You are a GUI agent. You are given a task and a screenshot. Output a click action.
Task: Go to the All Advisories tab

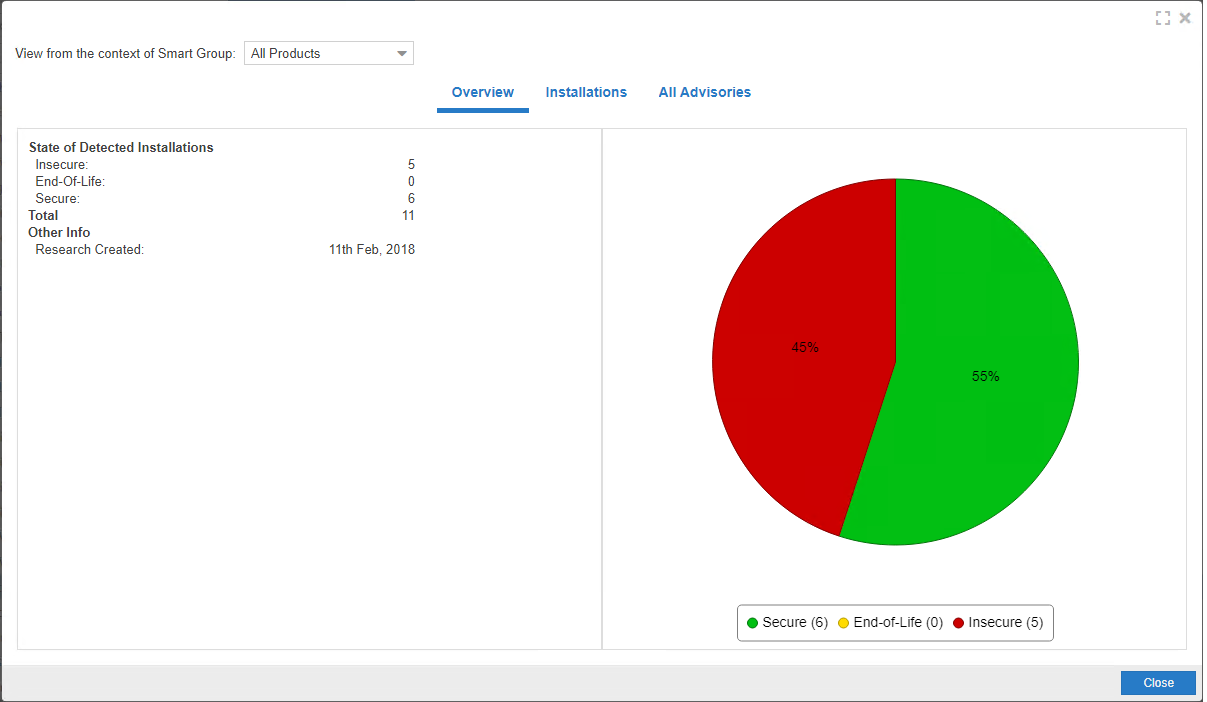[704, 92]
